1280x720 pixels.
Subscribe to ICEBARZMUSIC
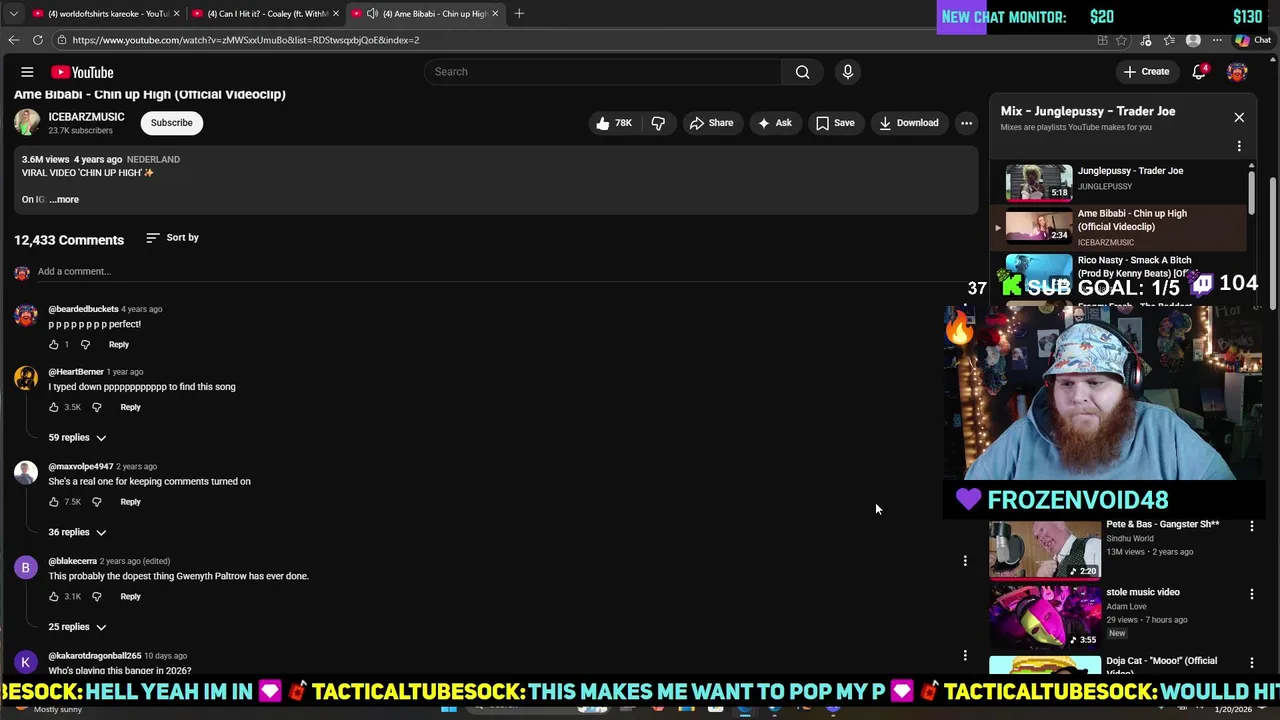(171, 123)
